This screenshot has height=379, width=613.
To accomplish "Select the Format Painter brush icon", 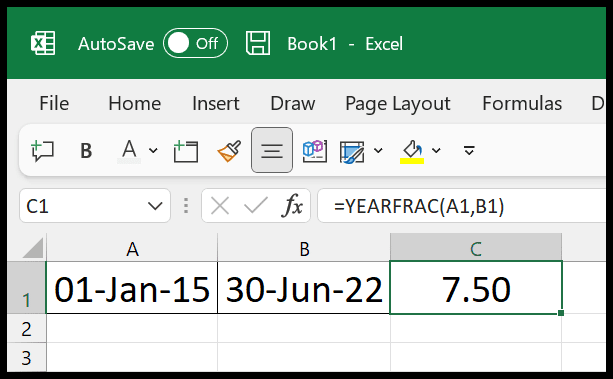I will click(229, 151).
